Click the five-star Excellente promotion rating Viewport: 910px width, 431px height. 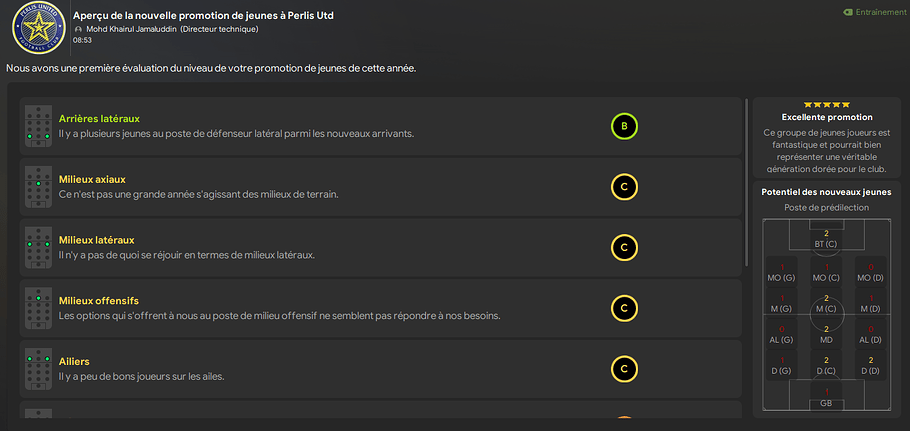point(826,105)
